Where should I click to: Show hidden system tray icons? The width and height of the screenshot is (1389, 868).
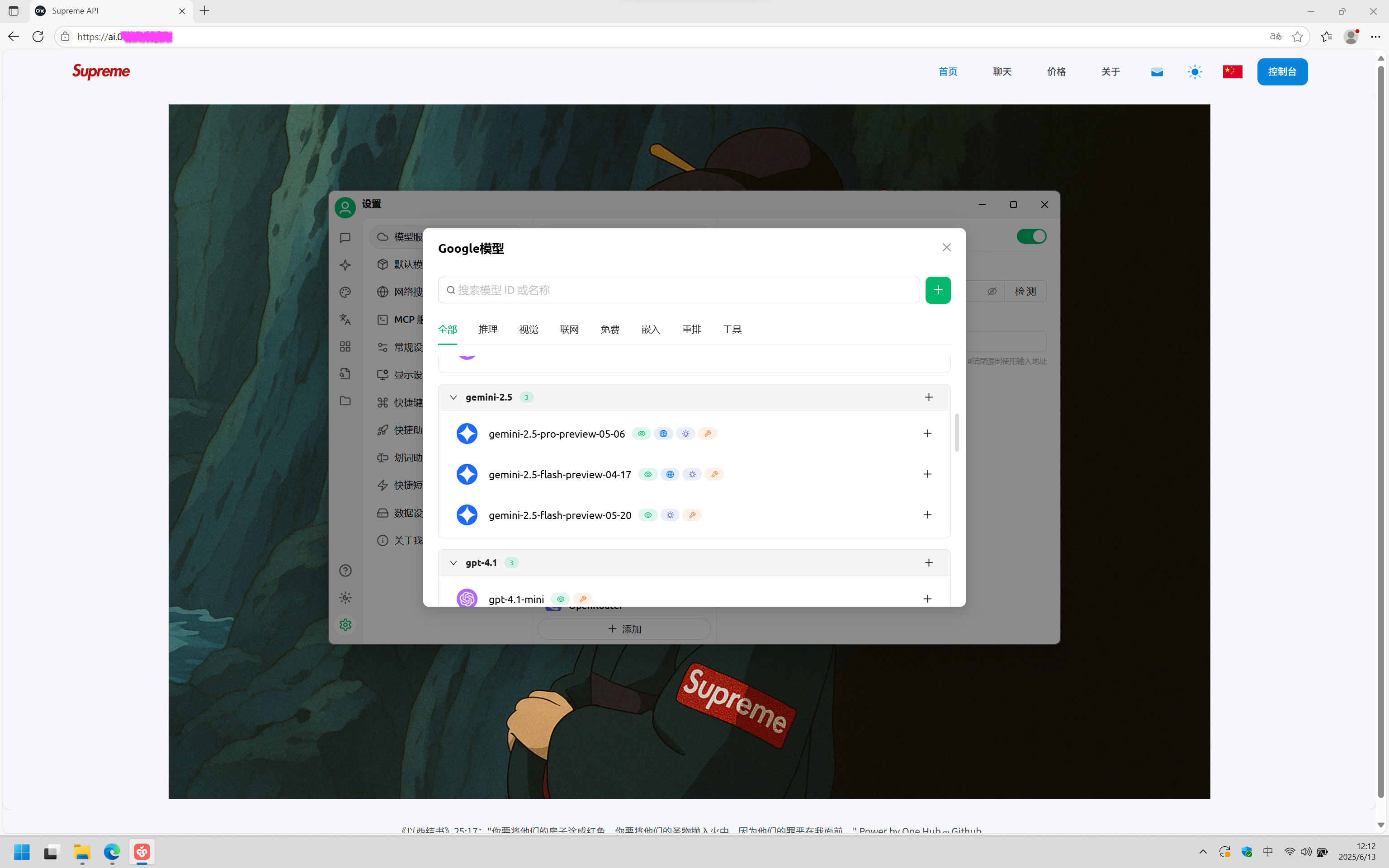(x=1203, y=852)
